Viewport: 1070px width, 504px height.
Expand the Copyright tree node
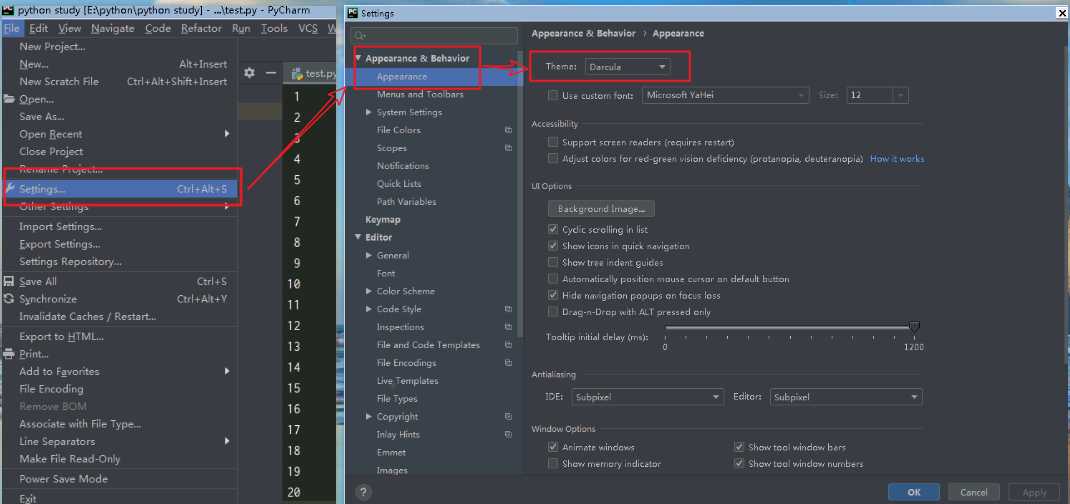point(369,417)
